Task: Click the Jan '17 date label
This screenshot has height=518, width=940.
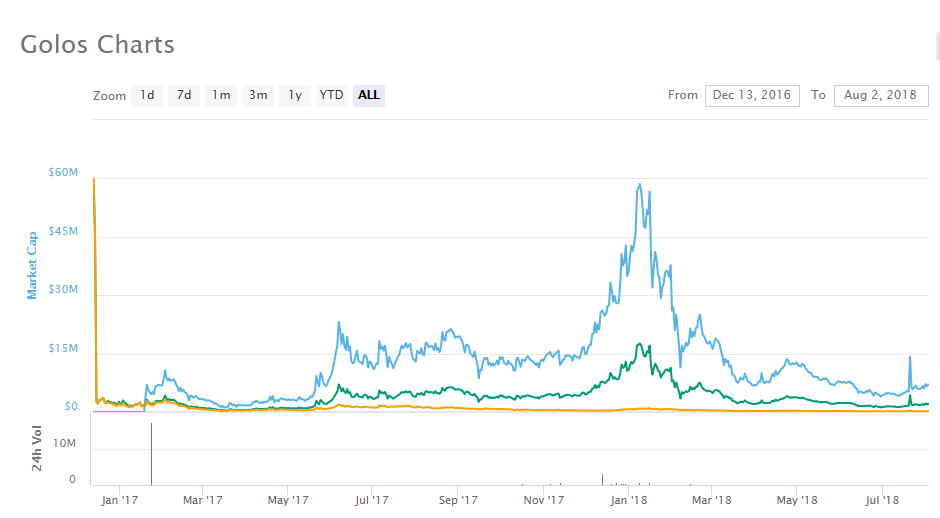Action: point(119,500)
